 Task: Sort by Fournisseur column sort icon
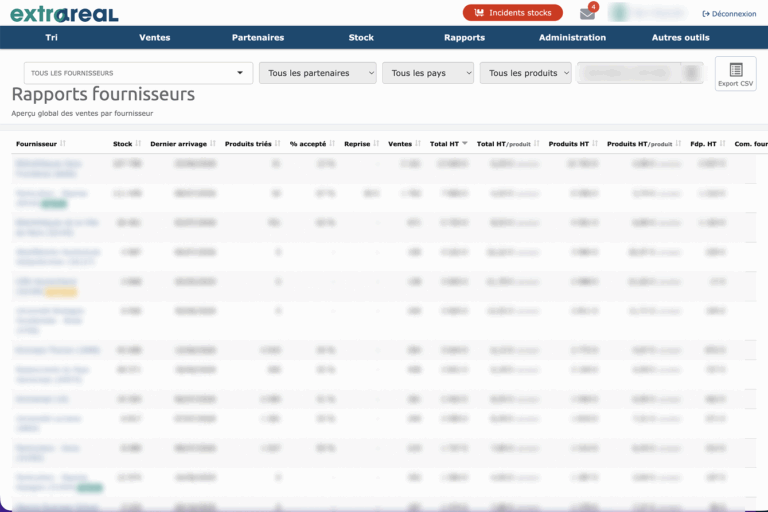(x=63, y=144)
